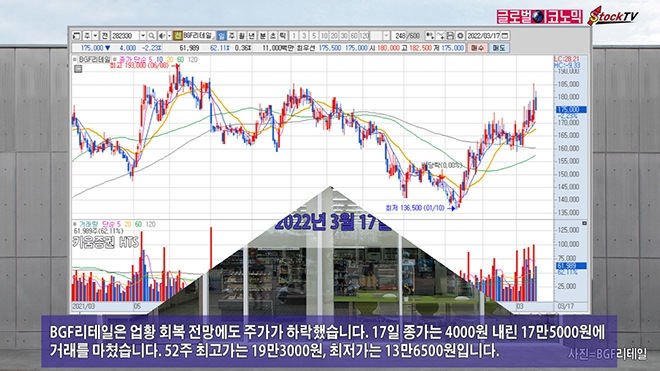Viewport: 660px width, 371px height.
Task: Click the small grey list icon under BGF리테일
Action: coord(78,69)
